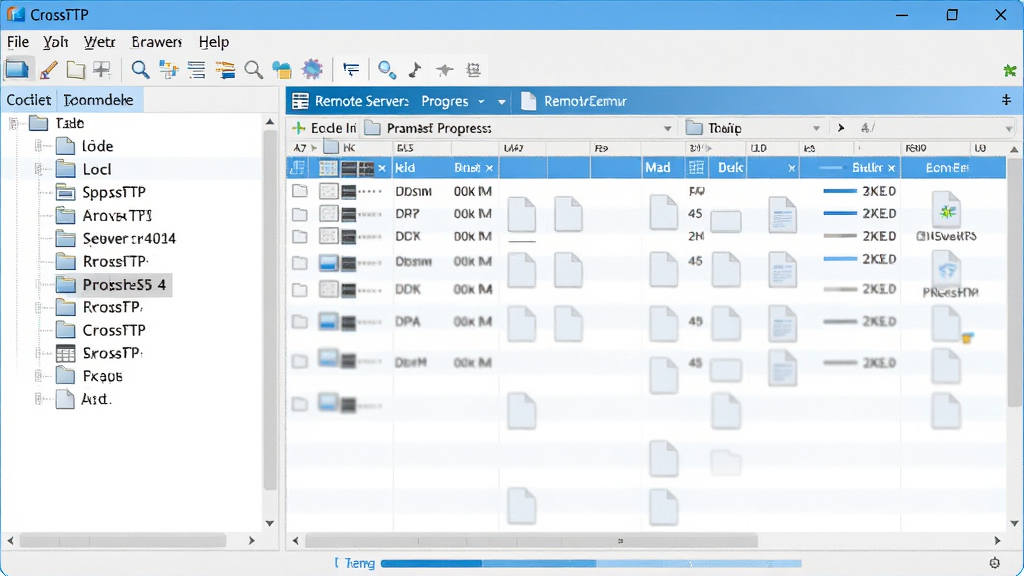Click the table icon beside SrossTP
Image resolution: width=1024 pixels, height=576 pixels.
[65, 353]
